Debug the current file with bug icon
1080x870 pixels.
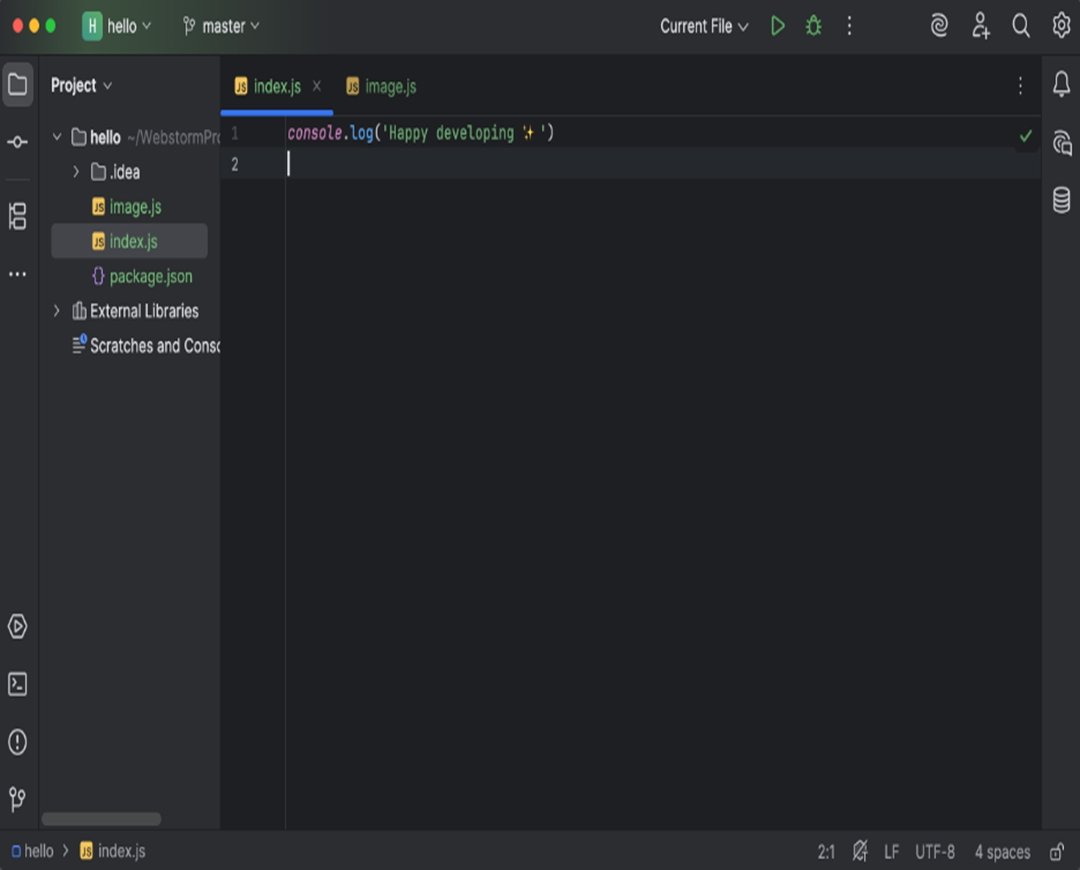point(813,26)
